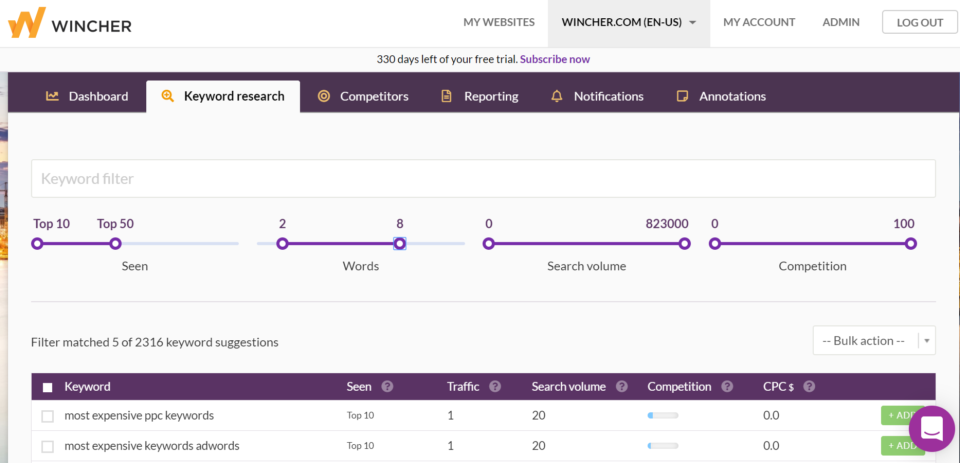Focus the Keyword filter input field
Screen dimensions: 960x463
click(x=483, y=179)
